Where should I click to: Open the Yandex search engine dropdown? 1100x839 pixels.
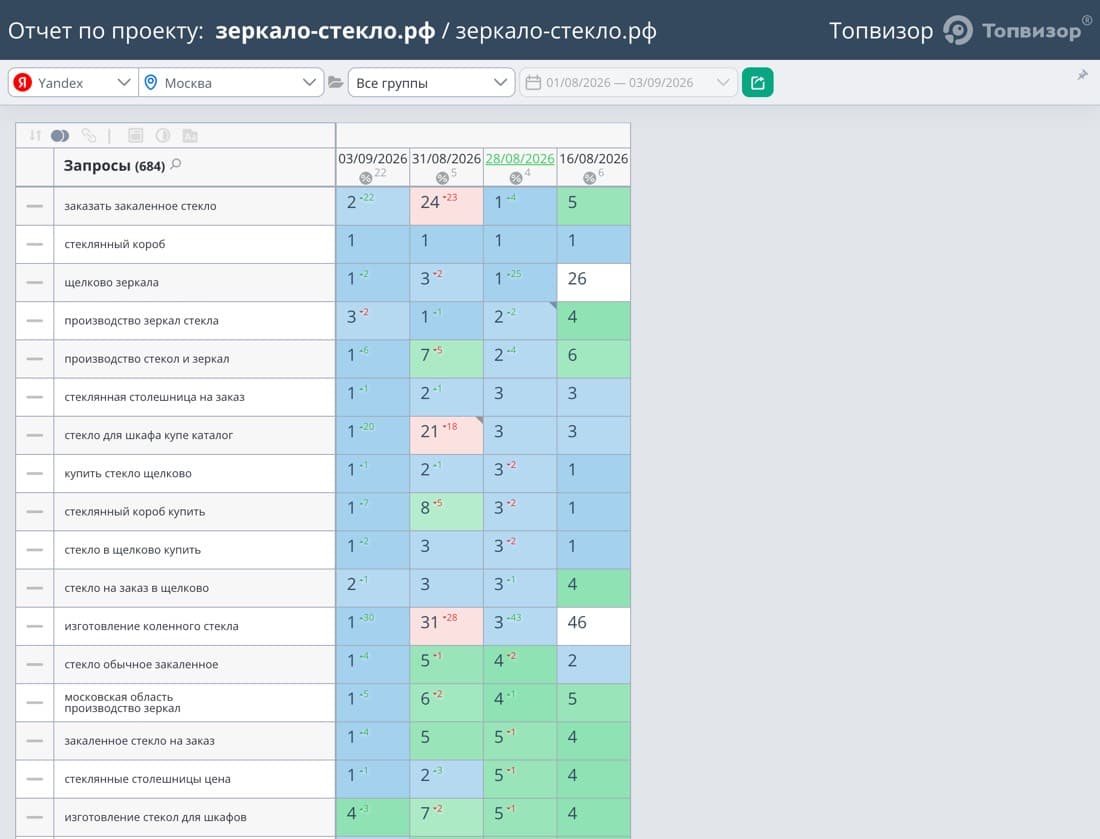tap(73, 83)
